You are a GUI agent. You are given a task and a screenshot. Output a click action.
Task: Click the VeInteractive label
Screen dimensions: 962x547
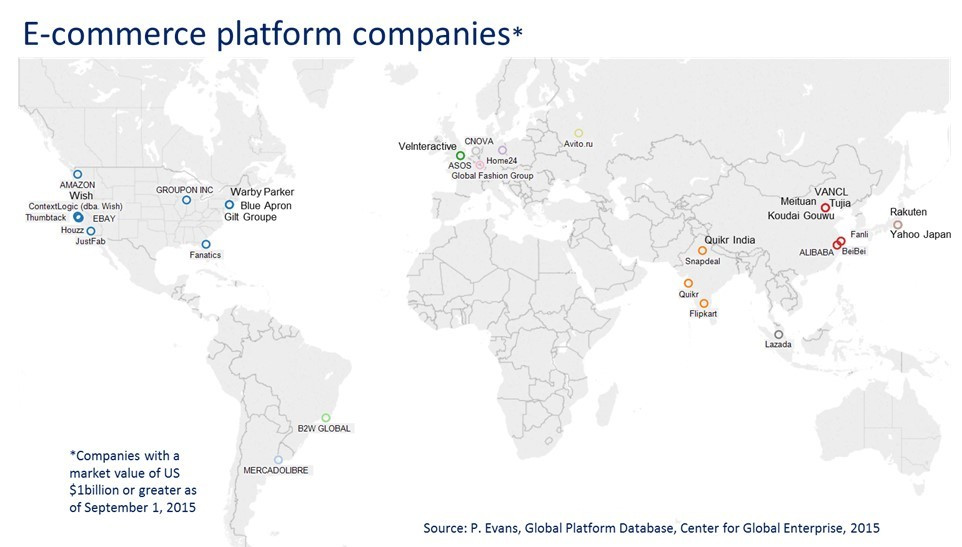coord(428,147)
